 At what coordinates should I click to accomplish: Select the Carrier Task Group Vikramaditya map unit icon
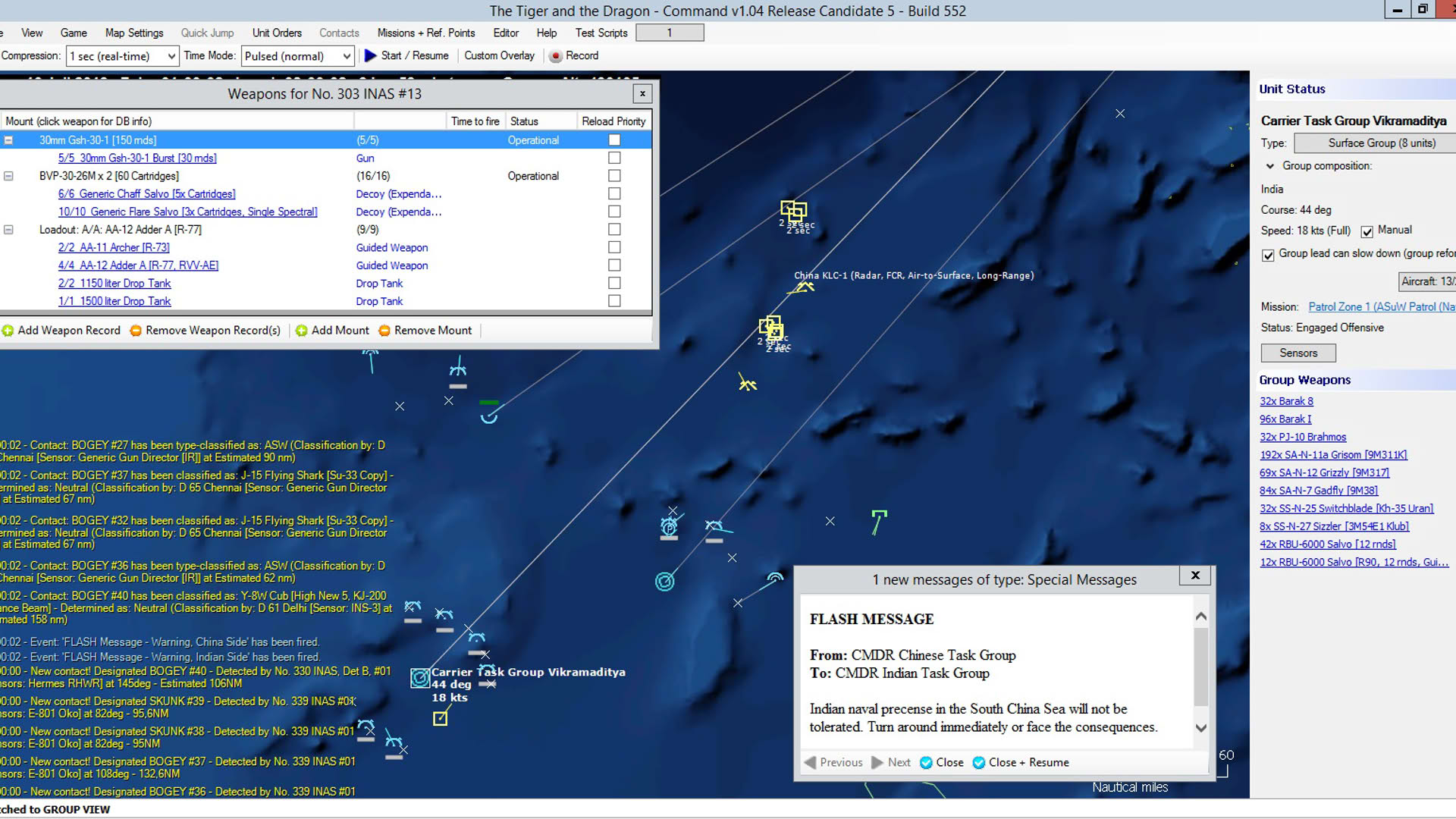pyautogui.click(x=420, y=678)
